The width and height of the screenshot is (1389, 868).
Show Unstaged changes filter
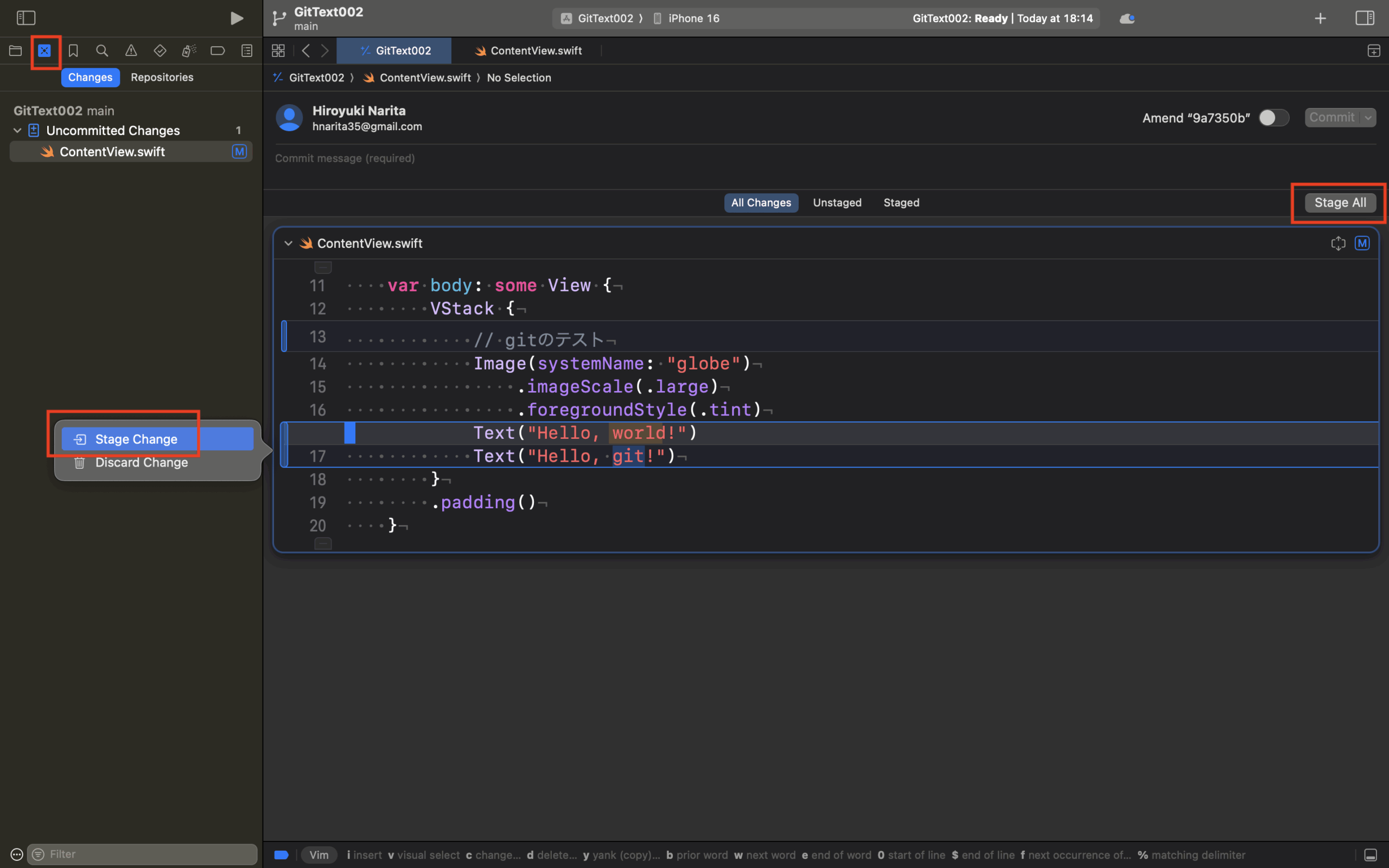pyautogui.click(x=837, y=203)
